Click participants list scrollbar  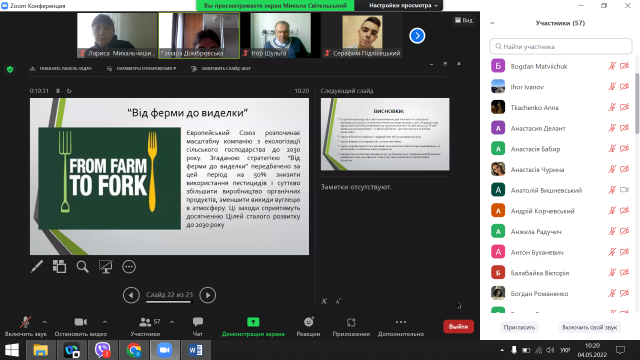coord(637,104)
